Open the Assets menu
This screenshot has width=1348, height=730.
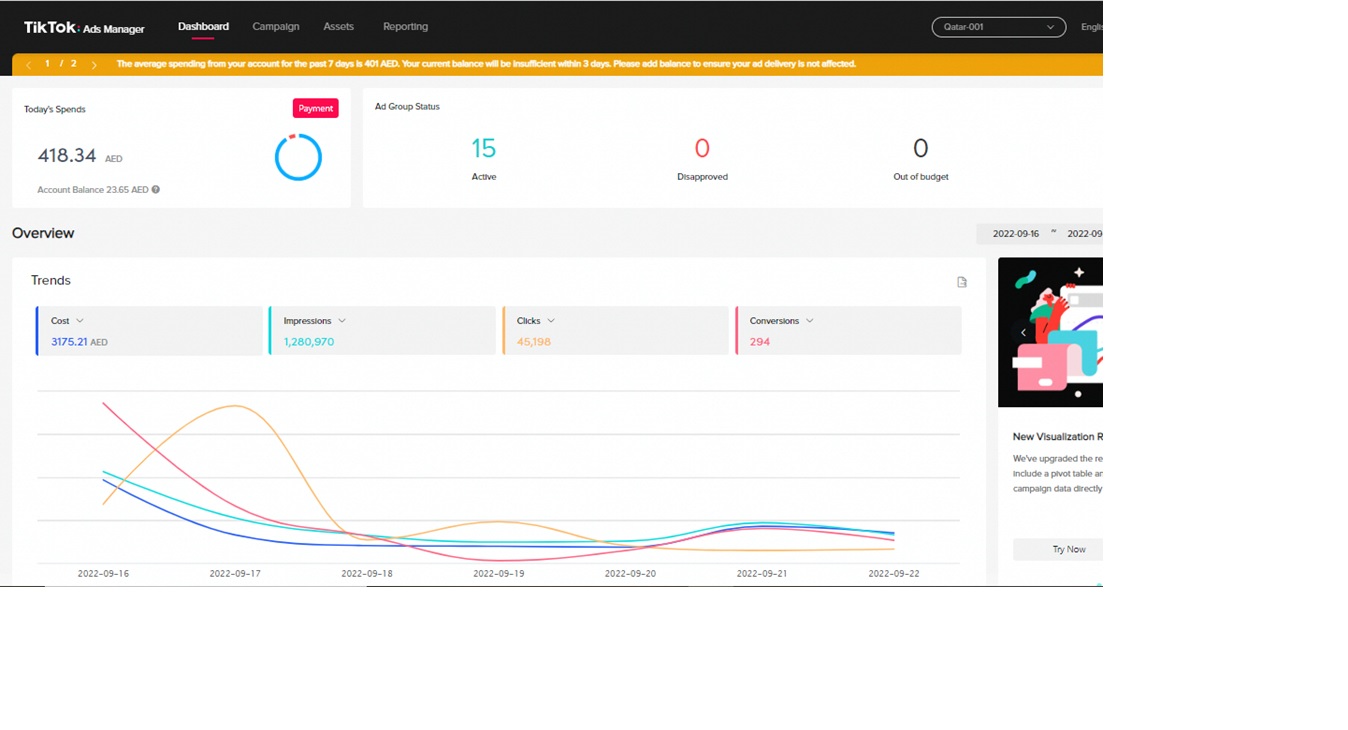point(338,27)
